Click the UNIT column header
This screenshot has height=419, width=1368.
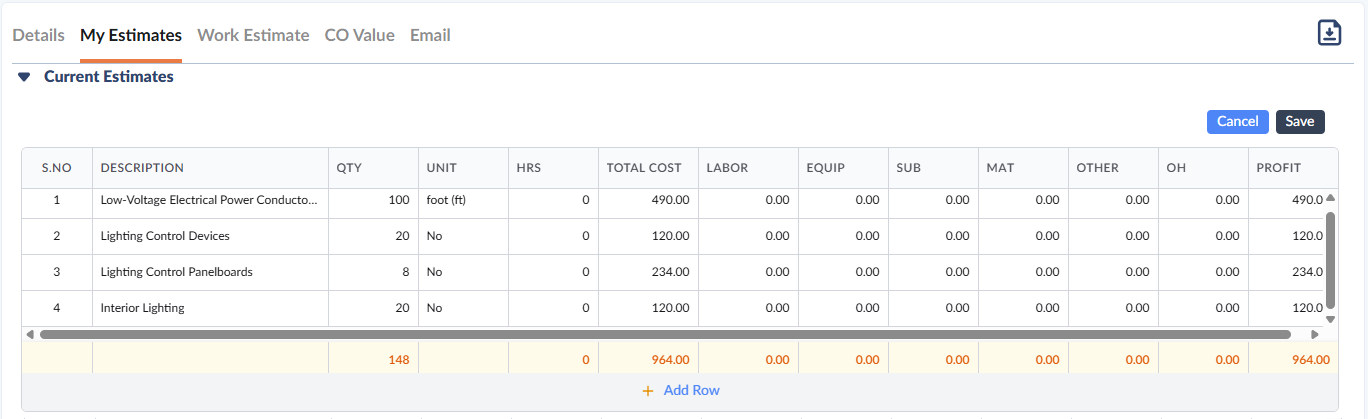click(463, 168)
